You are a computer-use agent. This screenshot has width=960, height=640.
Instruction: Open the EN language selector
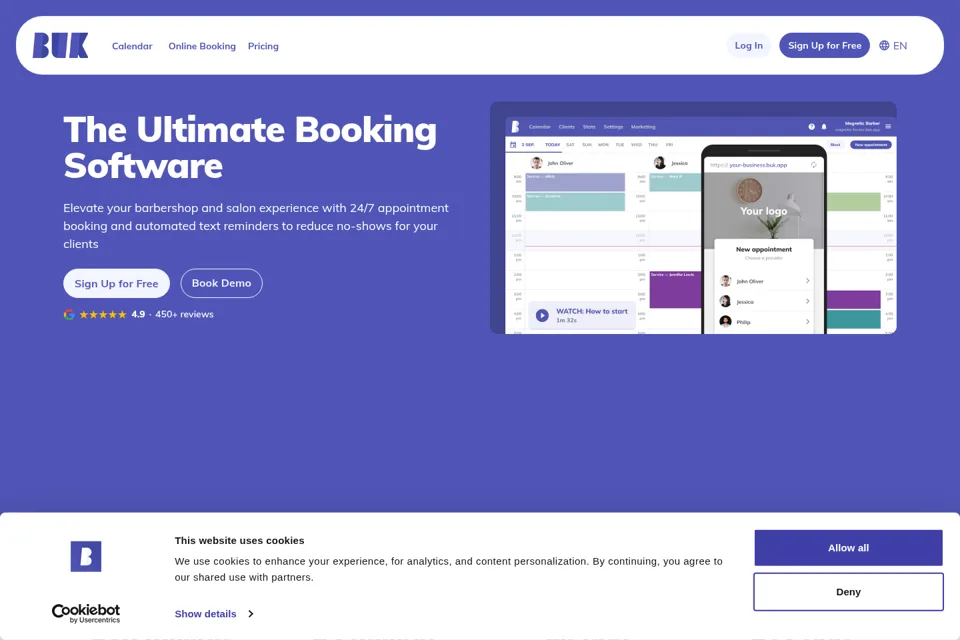point(893,45)
